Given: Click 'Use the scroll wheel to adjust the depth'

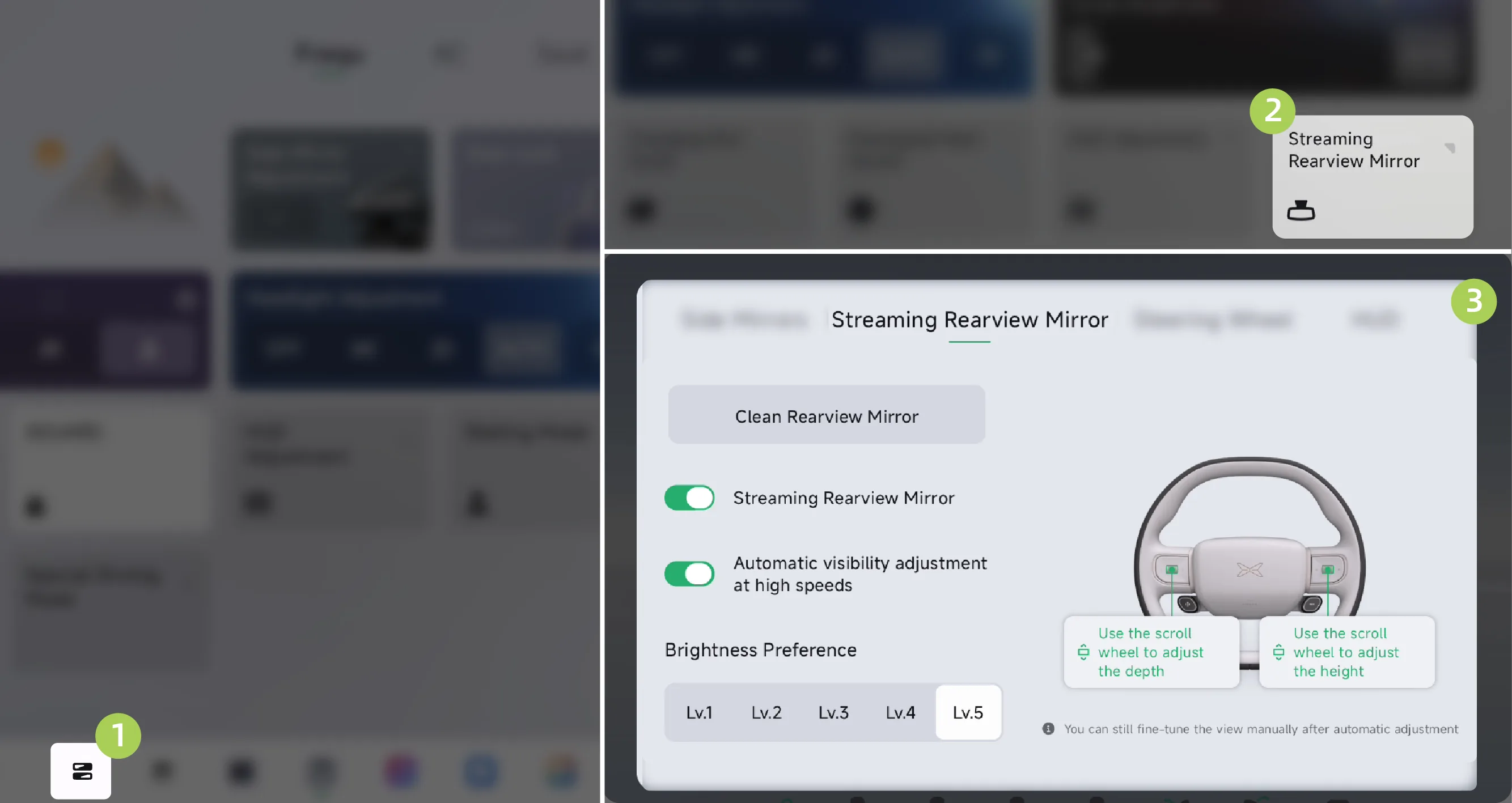Looking at the screenshot, I should pyautogui.click(x=1150, y=652).
